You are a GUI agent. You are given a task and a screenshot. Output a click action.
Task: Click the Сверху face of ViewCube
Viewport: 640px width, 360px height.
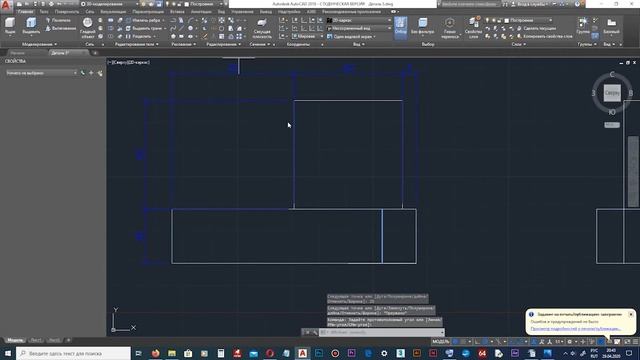(612, 93)
